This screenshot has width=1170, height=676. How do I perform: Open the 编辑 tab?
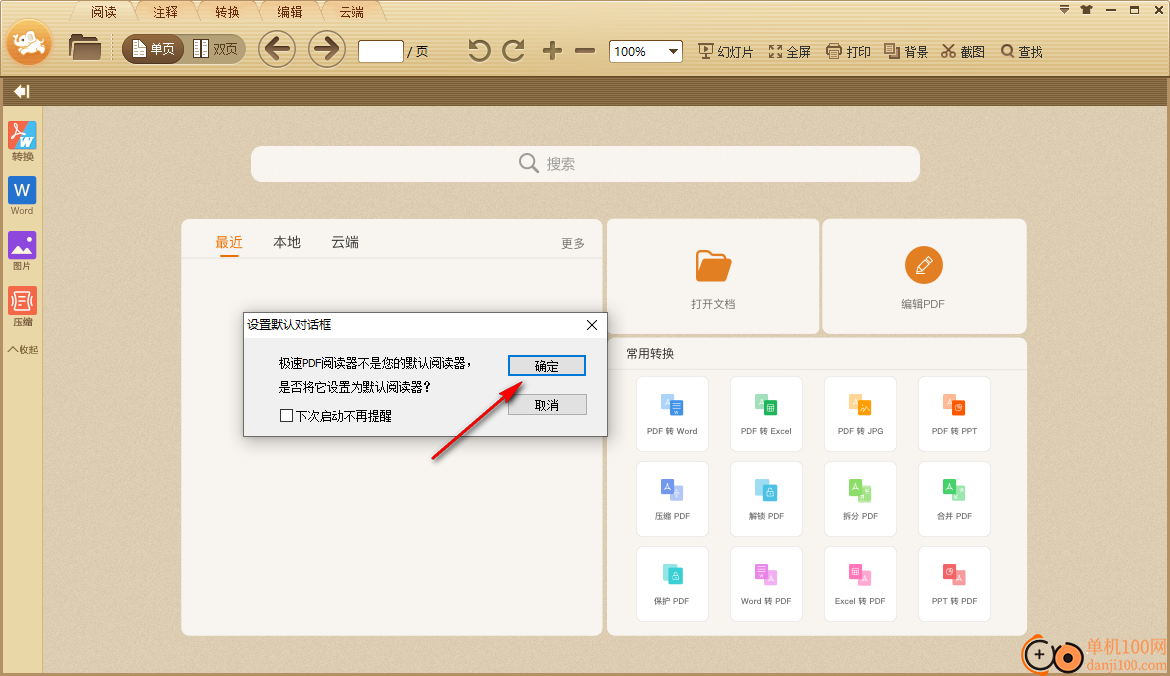tap(290, 12)
